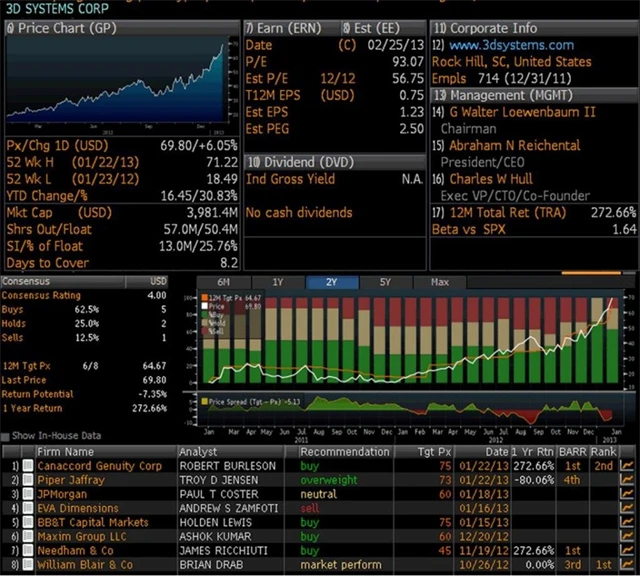
Task: Click chart icon in Piper Jaffray row
Action: 627,480
